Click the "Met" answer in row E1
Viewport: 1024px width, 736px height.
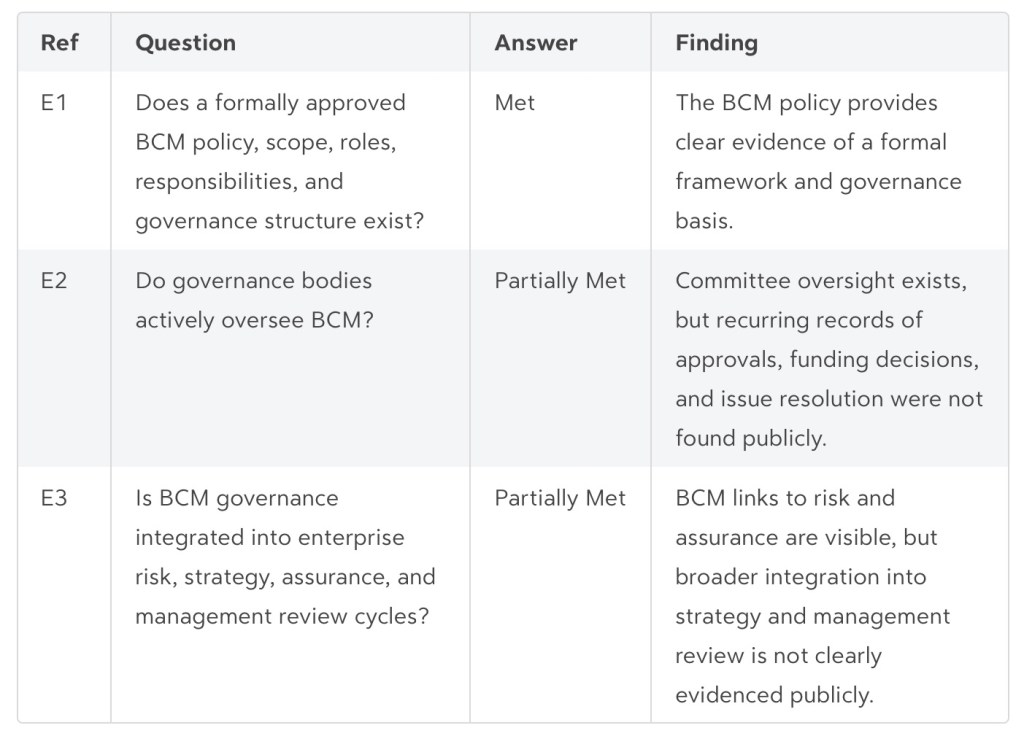[x=514, y=103]
